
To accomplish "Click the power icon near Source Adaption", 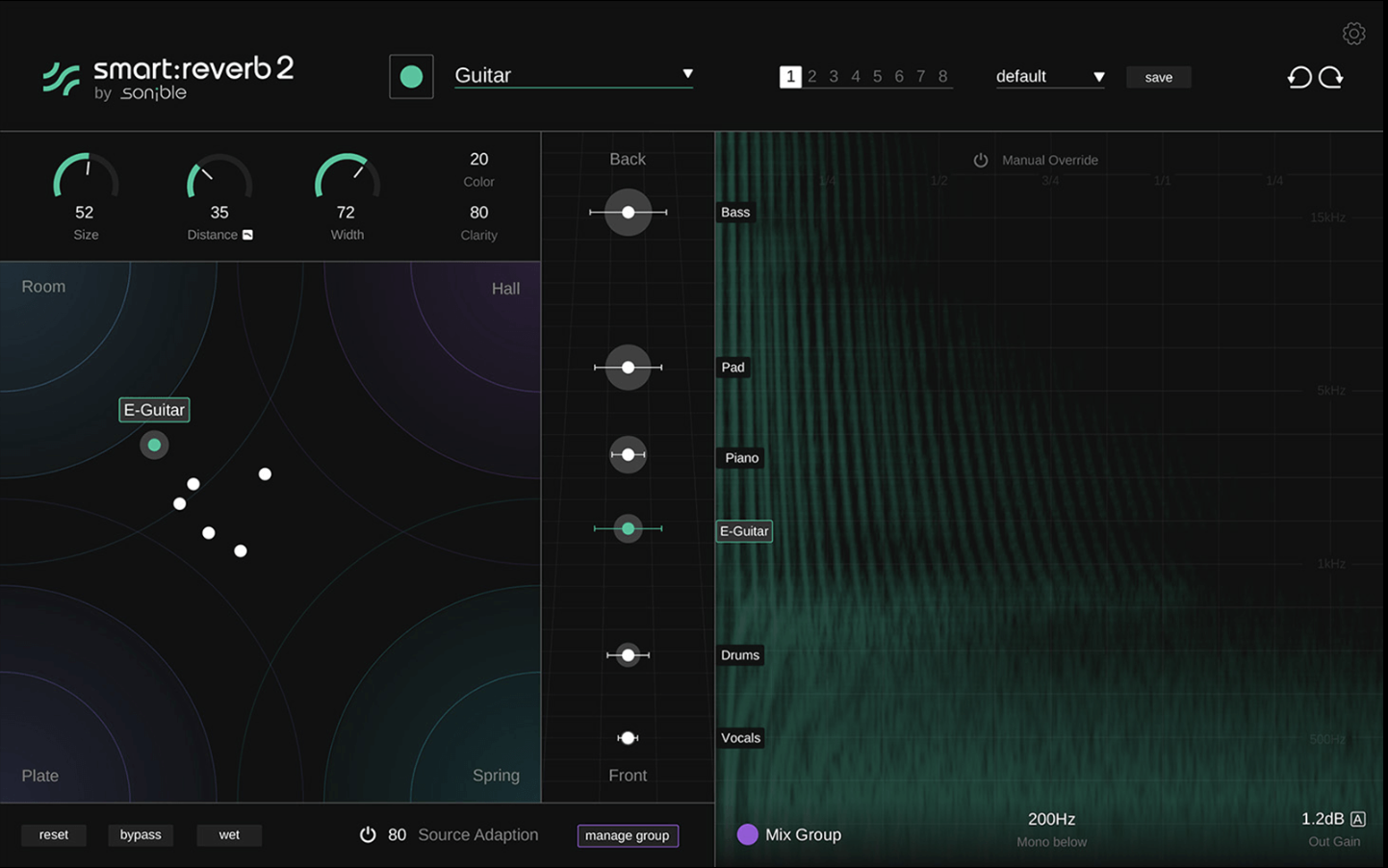I will point(369,834).
